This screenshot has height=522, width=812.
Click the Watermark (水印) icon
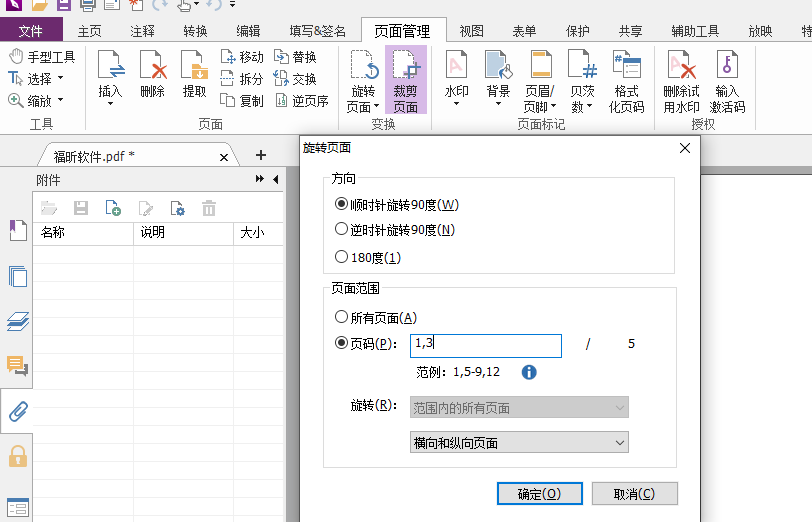click(x=456, y=66)
